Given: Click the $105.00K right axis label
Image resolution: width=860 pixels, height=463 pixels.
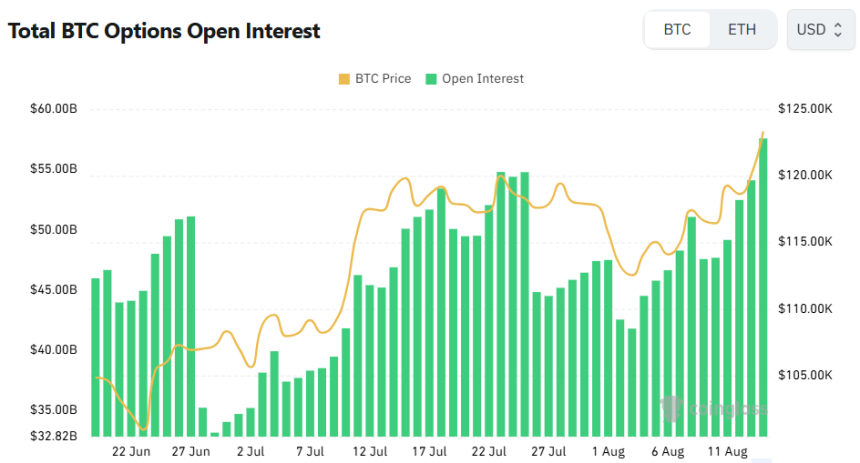Looking at the screenshot, I should point(805,375).
